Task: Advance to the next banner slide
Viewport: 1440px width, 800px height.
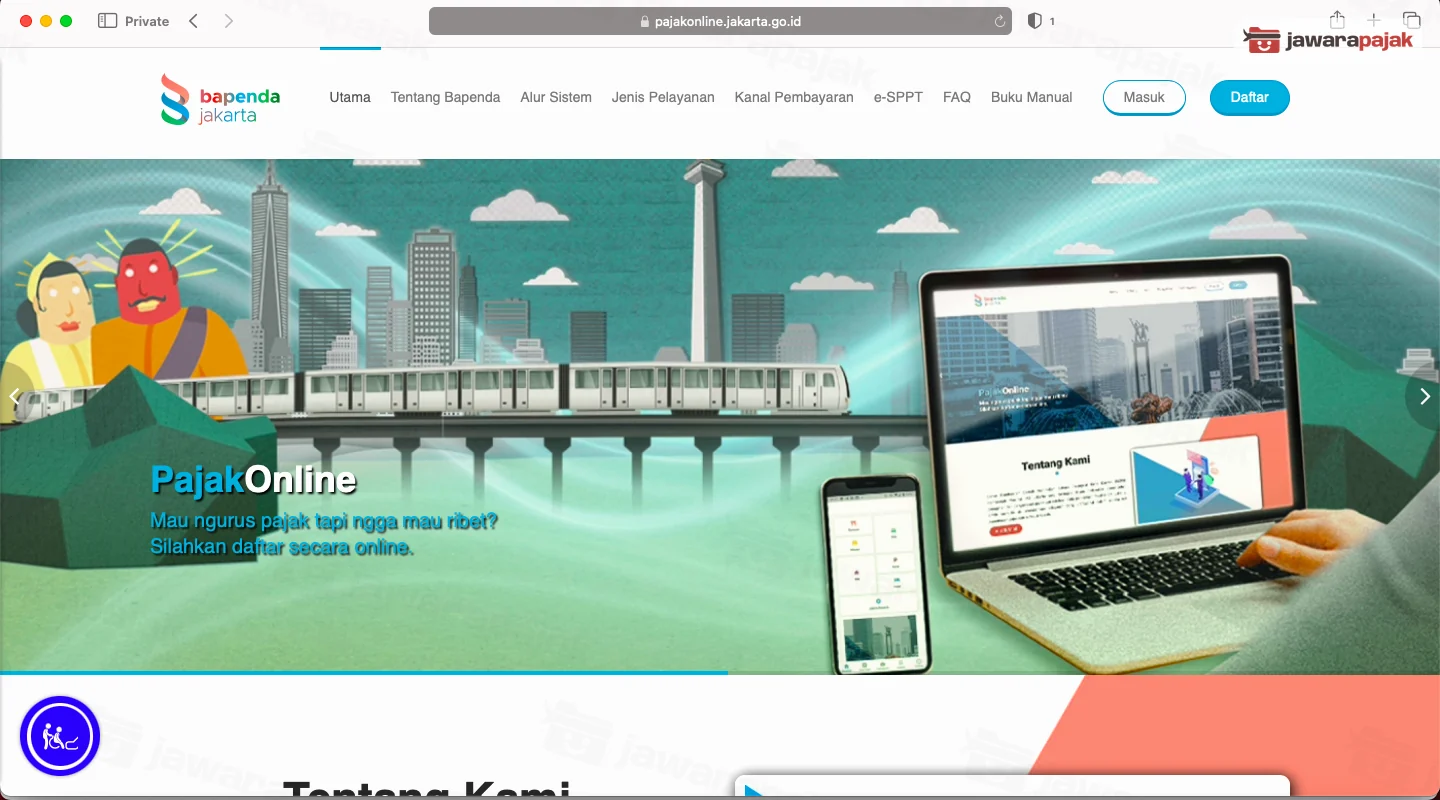Action: 1425,397
